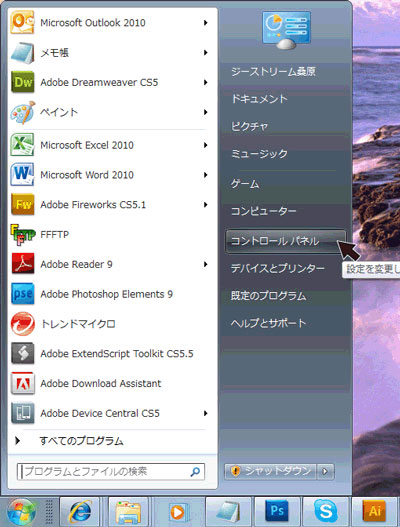Image resolution: width=400 pixels, height=527 pixels.
Task: Click すべてのプログラム
Action: 81,441
